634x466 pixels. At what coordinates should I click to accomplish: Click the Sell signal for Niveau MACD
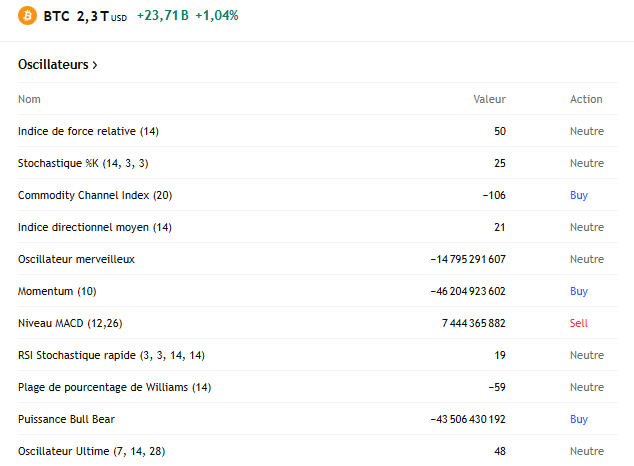pos(579,323)
